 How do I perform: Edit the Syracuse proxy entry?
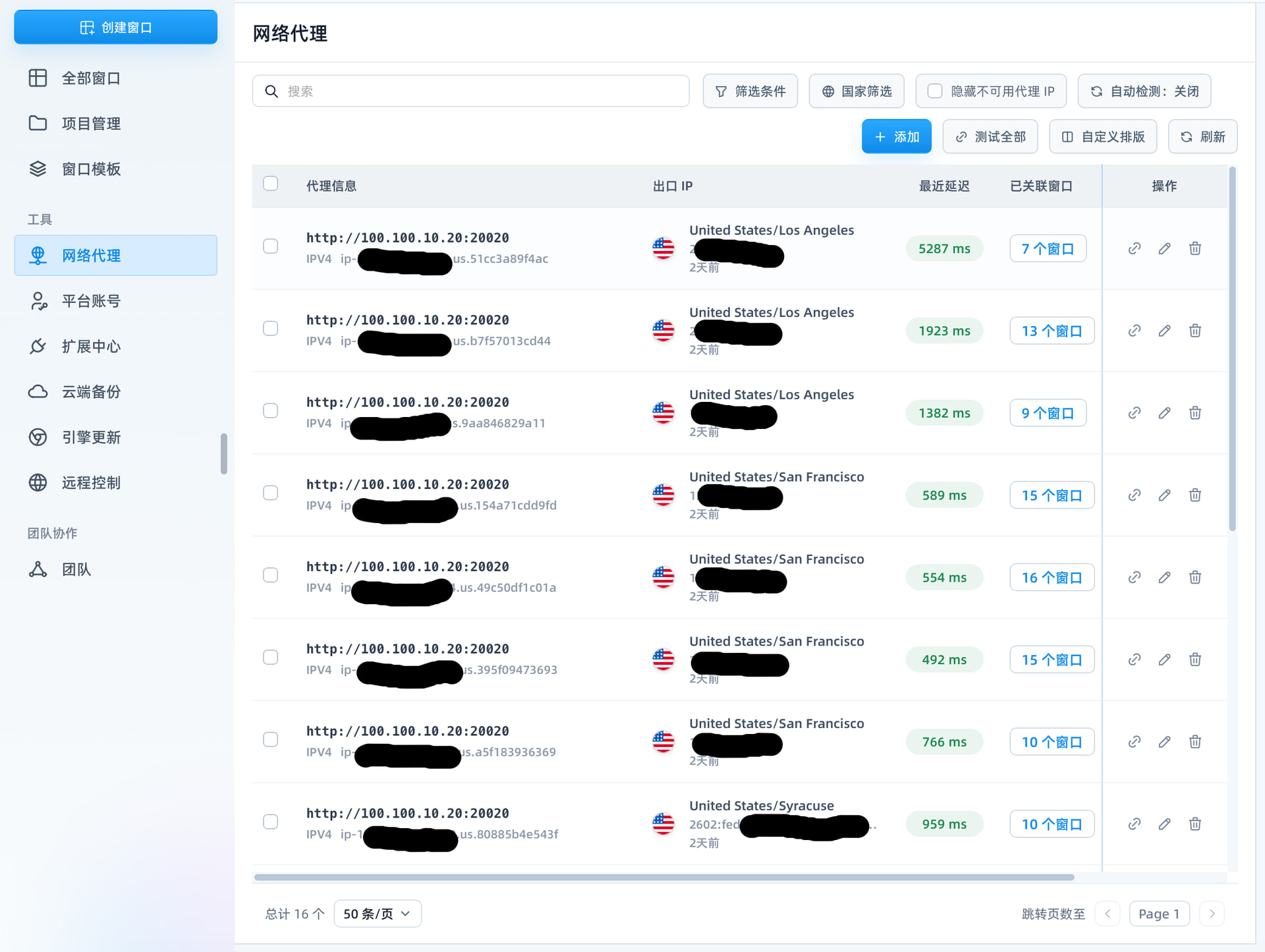[1164, 824]
